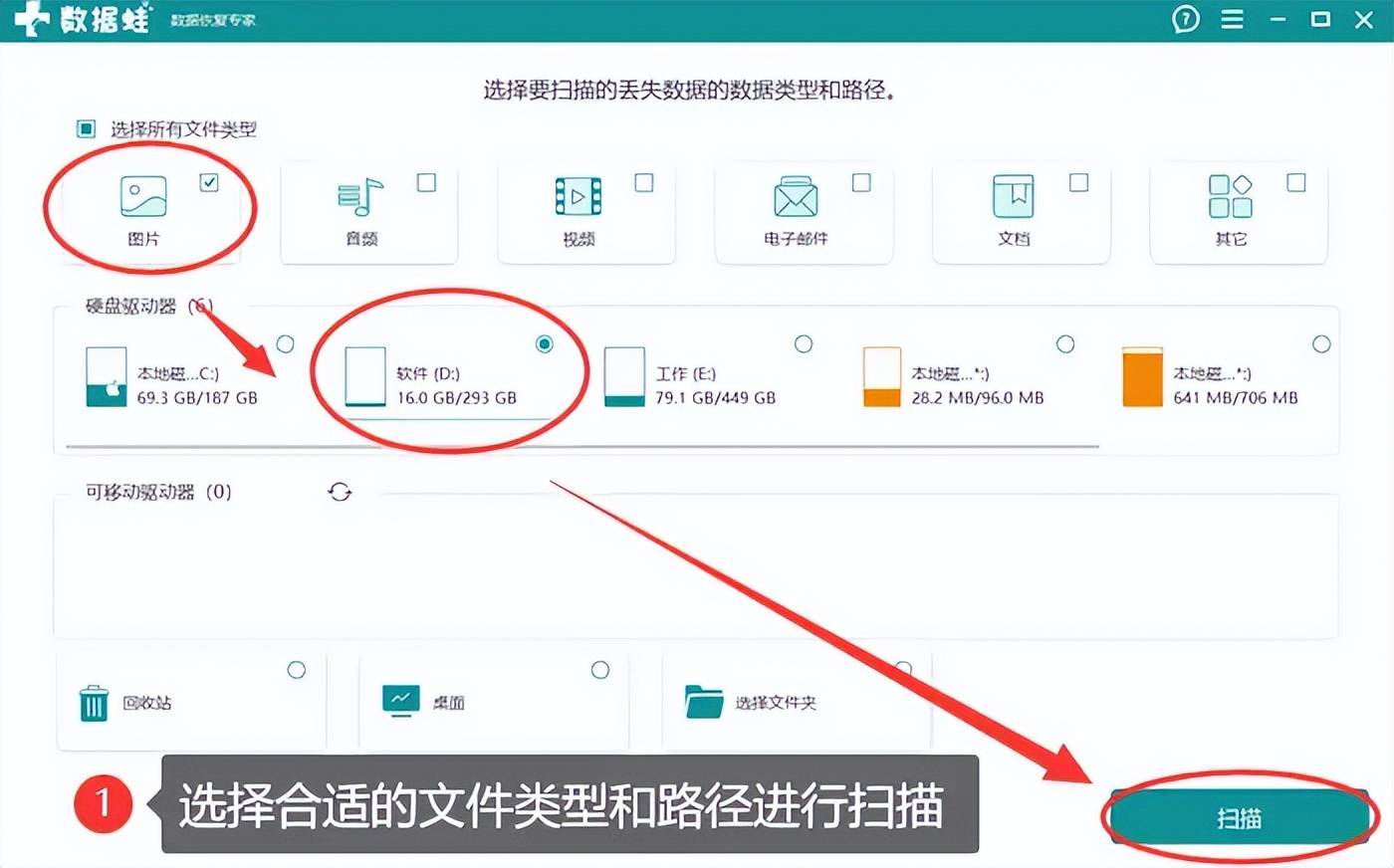Click the 视频 video film icon

click(578, 196)
